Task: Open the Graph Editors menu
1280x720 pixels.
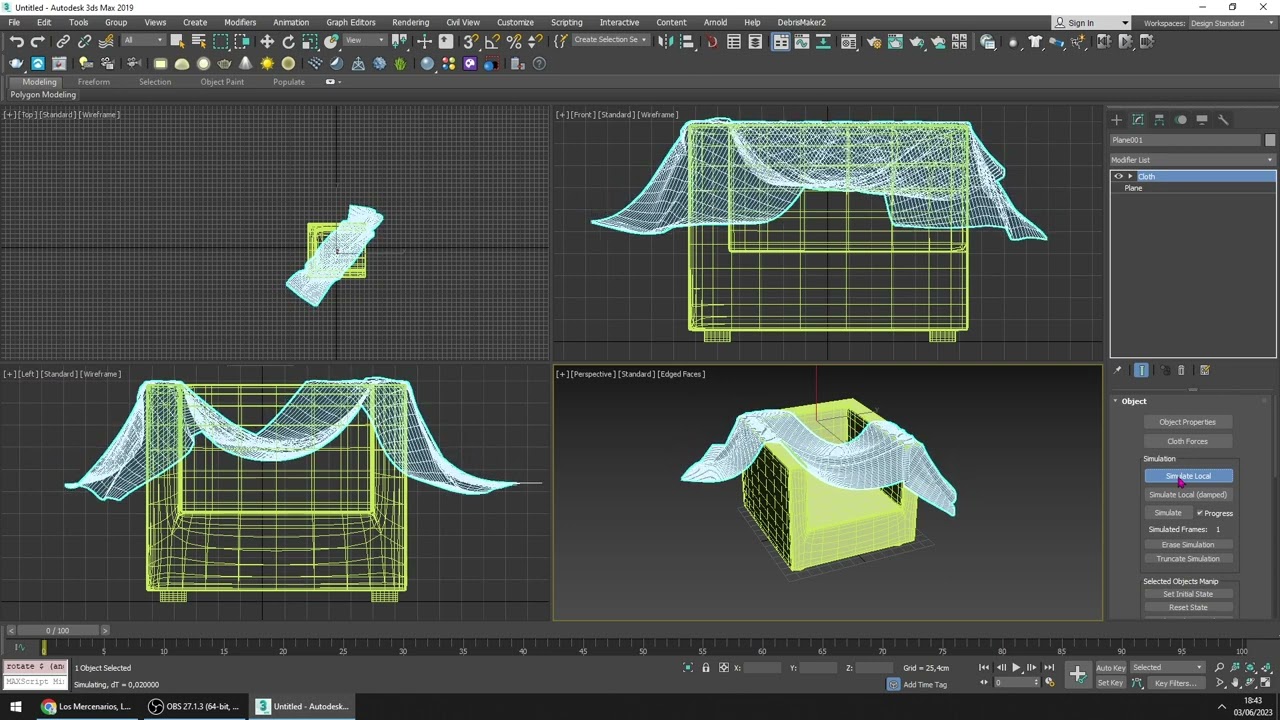Action: coord(351,22)
